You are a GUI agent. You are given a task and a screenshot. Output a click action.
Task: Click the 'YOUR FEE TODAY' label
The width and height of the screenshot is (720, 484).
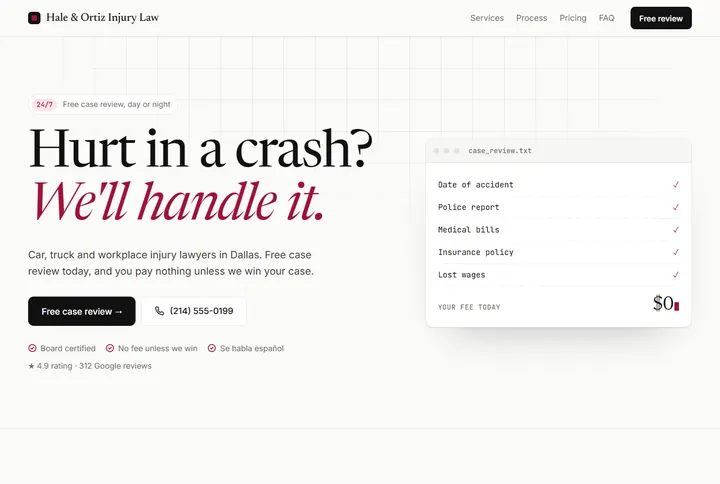[469, 307]
